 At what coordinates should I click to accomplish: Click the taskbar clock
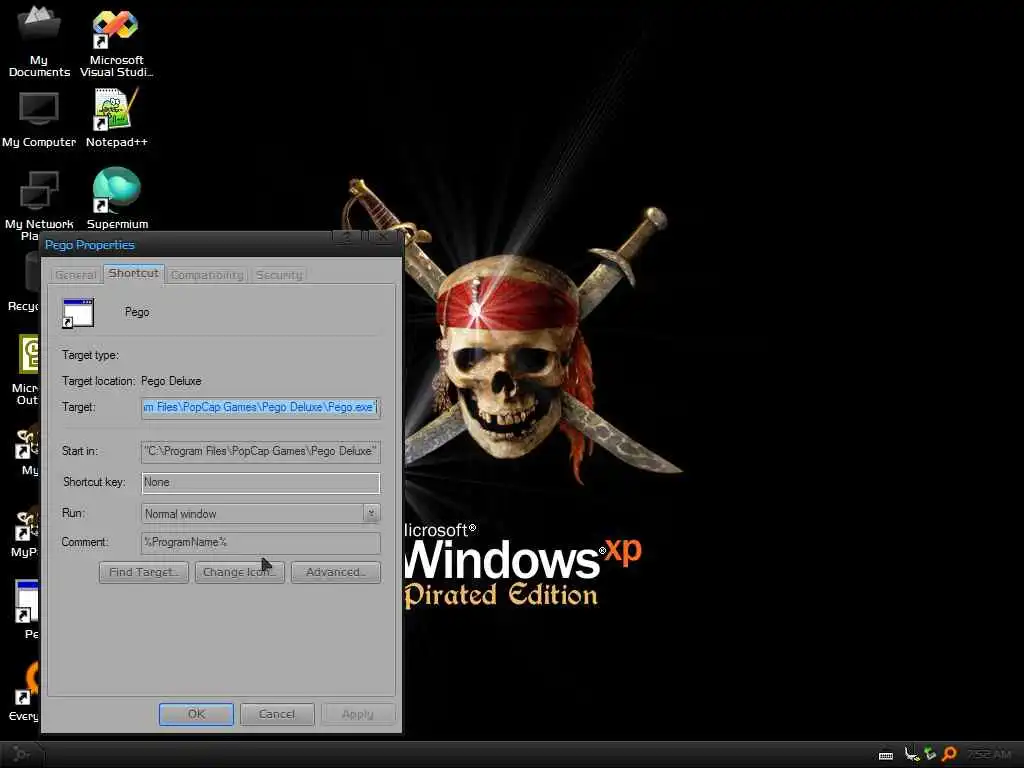point(989,754)
